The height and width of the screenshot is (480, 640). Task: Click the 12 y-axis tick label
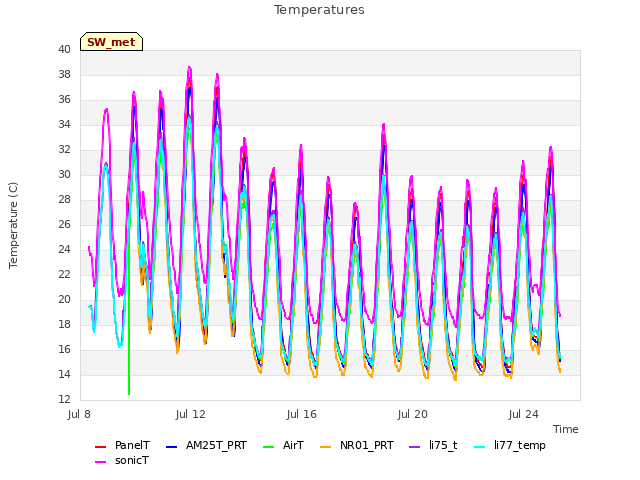(64, 399)
